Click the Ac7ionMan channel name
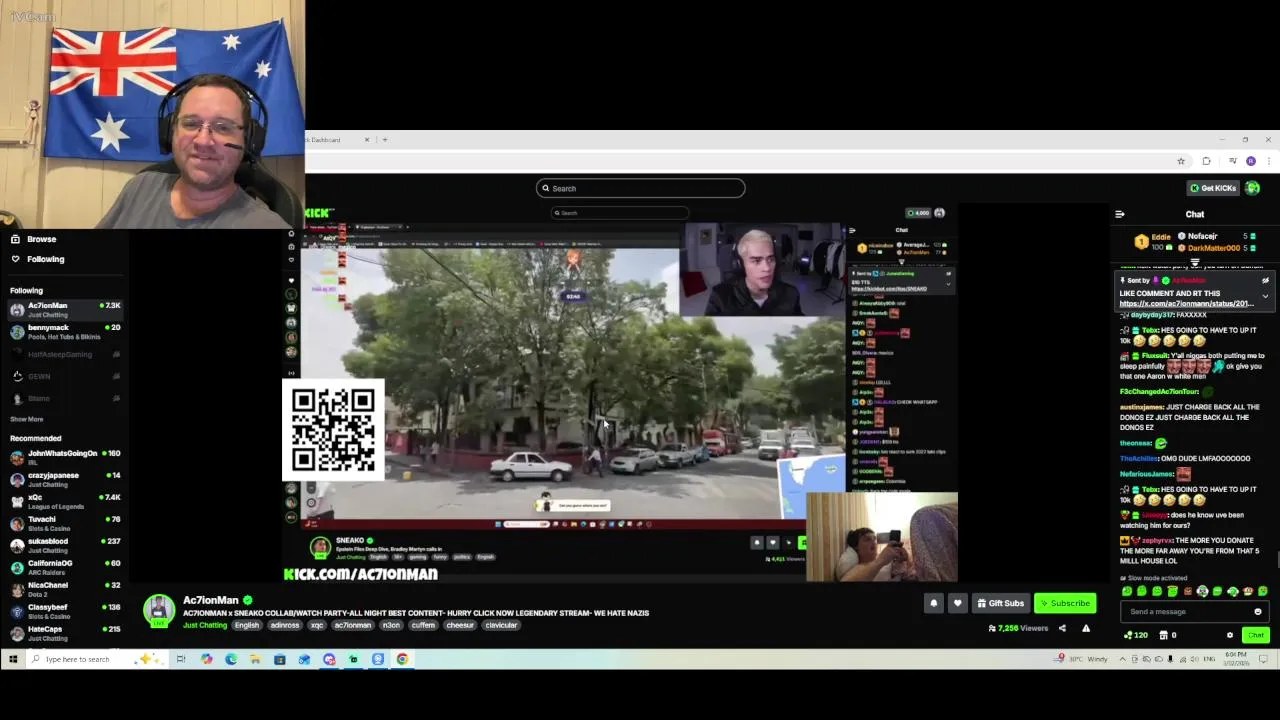Viewport: 1280px width, 720px height. [x=211, y=600]
